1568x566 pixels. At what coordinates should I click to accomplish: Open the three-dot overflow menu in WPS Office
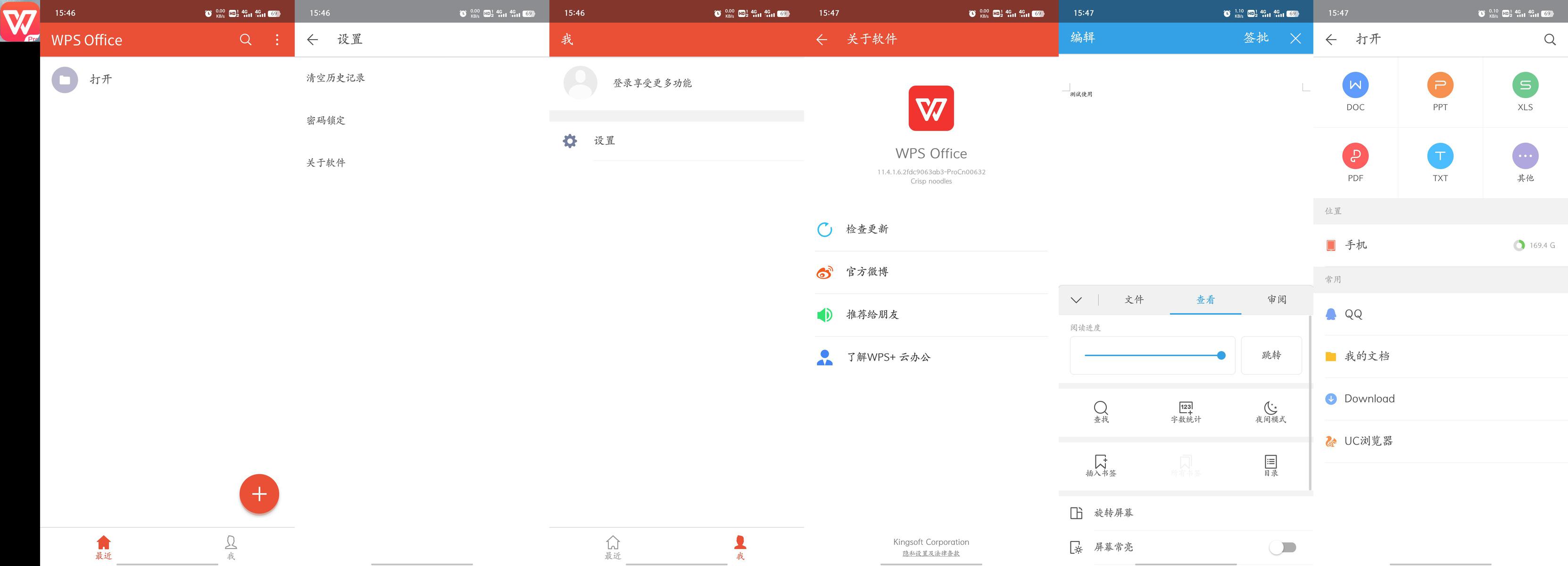click(x=277, y=40)
